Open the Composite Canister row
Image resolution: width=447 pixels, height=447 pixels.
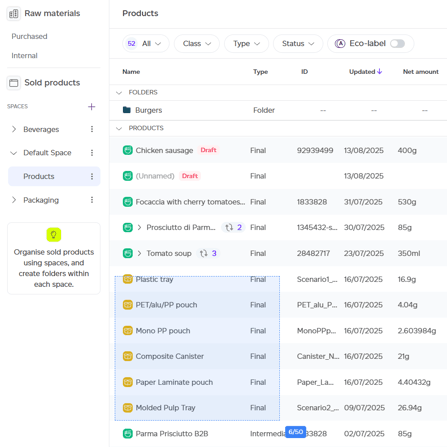[x=278, y=356]
